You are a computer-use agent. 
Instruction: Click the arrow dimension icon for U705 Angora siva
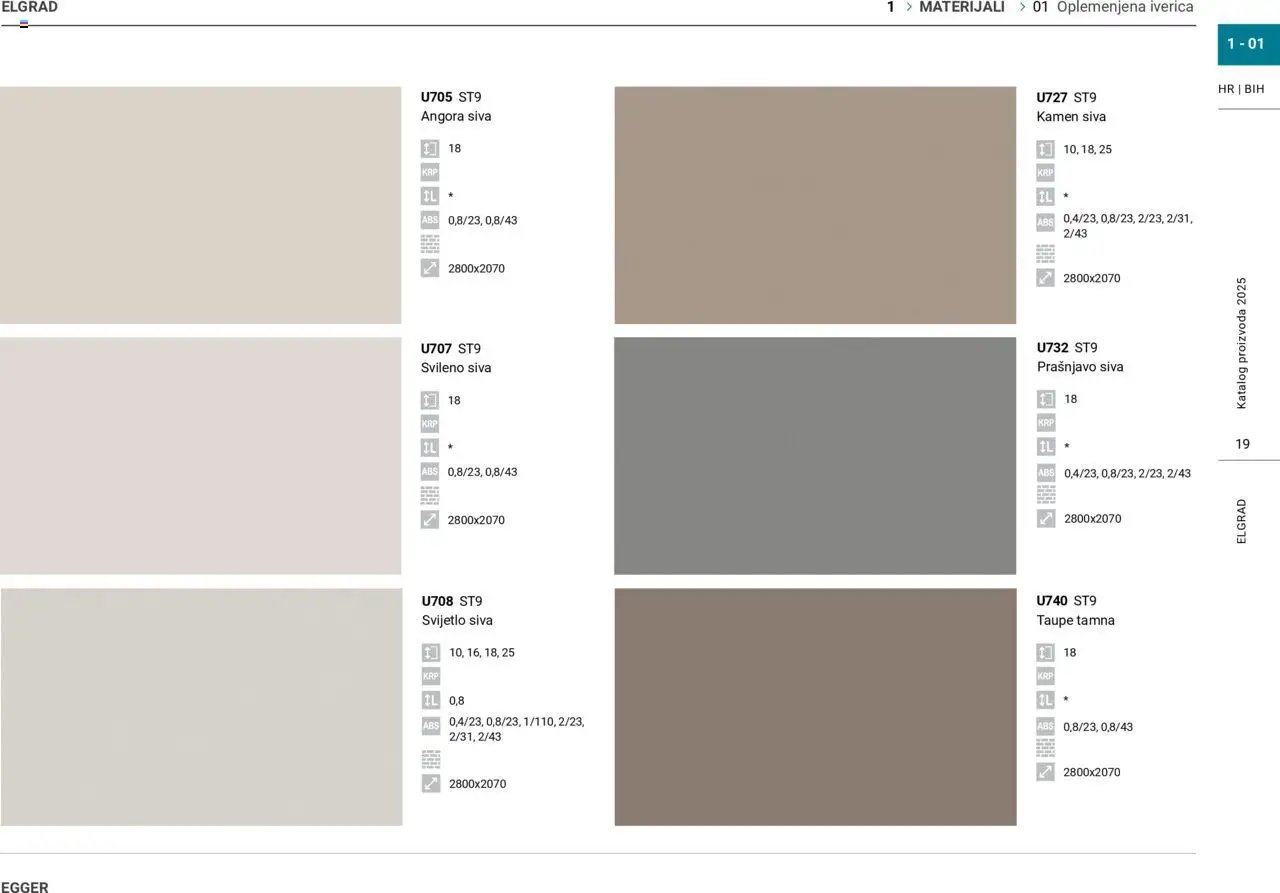pos(430,268)
